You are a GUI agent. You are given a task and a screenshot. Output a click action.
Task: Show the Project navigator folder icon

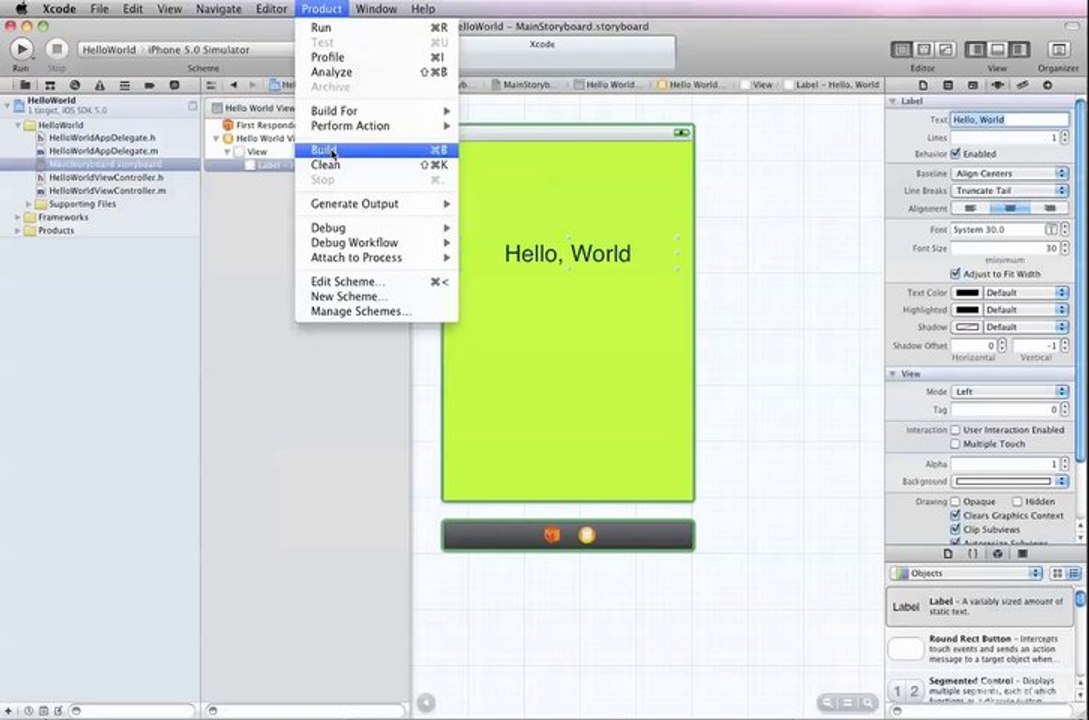pos(25,85)
